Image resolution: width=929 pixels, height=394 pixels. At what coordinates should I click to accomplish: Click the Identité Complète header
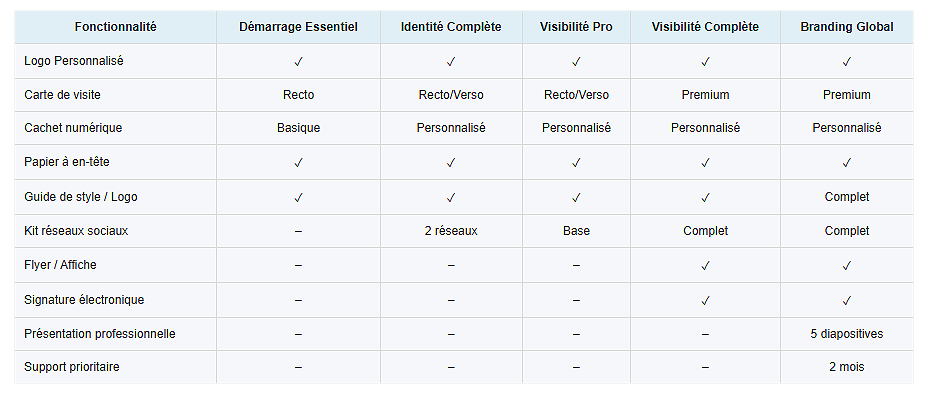[451, 27]
